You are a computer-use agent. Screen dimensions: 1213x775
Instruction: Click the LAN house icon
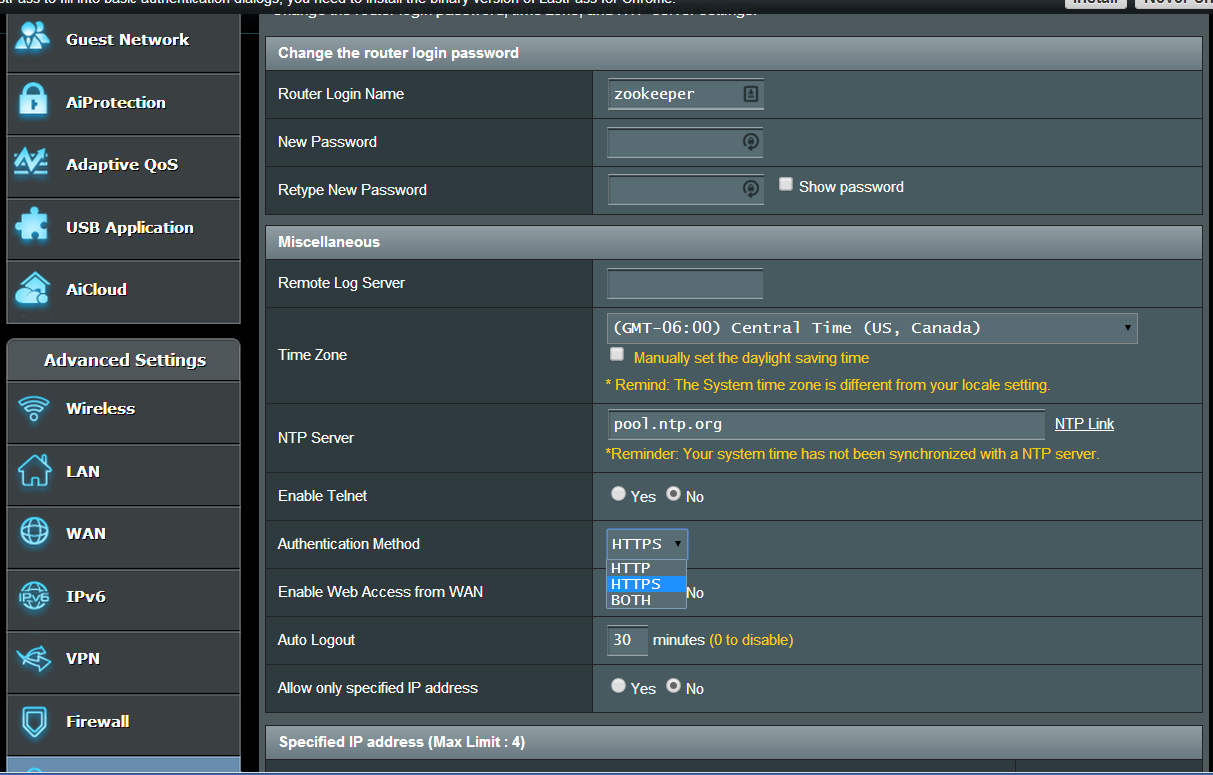[x=34, y=471]
